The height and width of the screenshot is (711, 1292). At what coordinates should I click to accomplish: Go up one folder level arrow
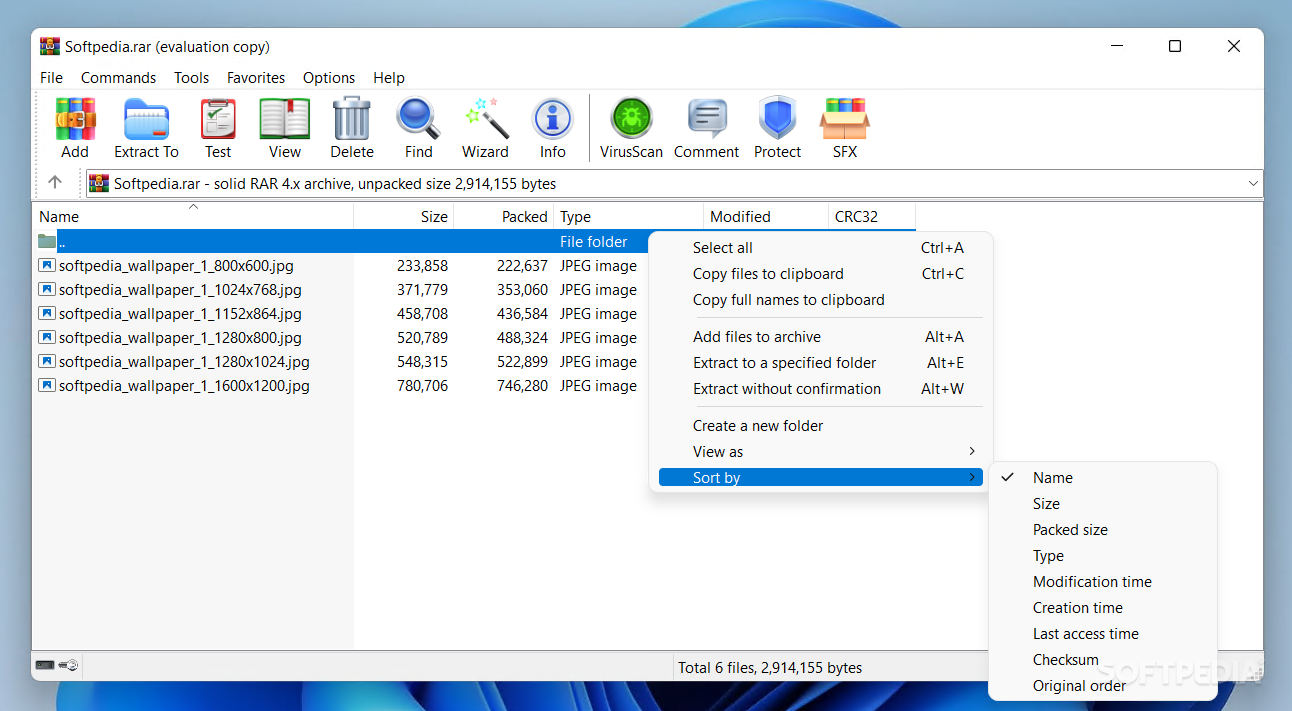tap(55, 182)
